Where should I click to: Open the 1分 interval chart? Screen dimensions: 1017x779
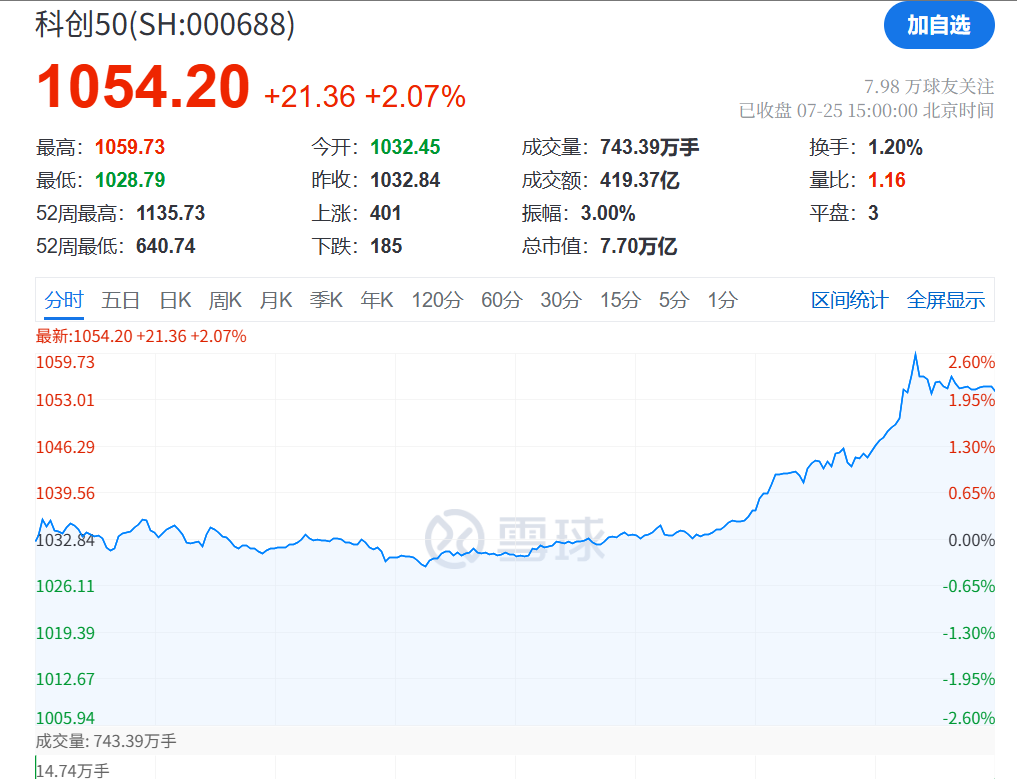click(x=722, y=300)
